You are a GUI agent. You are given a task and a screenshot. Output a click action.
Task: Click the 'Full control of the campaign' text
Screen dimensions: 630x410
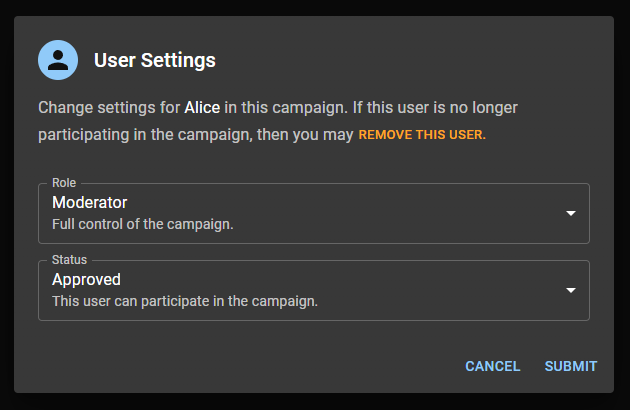coord(142,224)
